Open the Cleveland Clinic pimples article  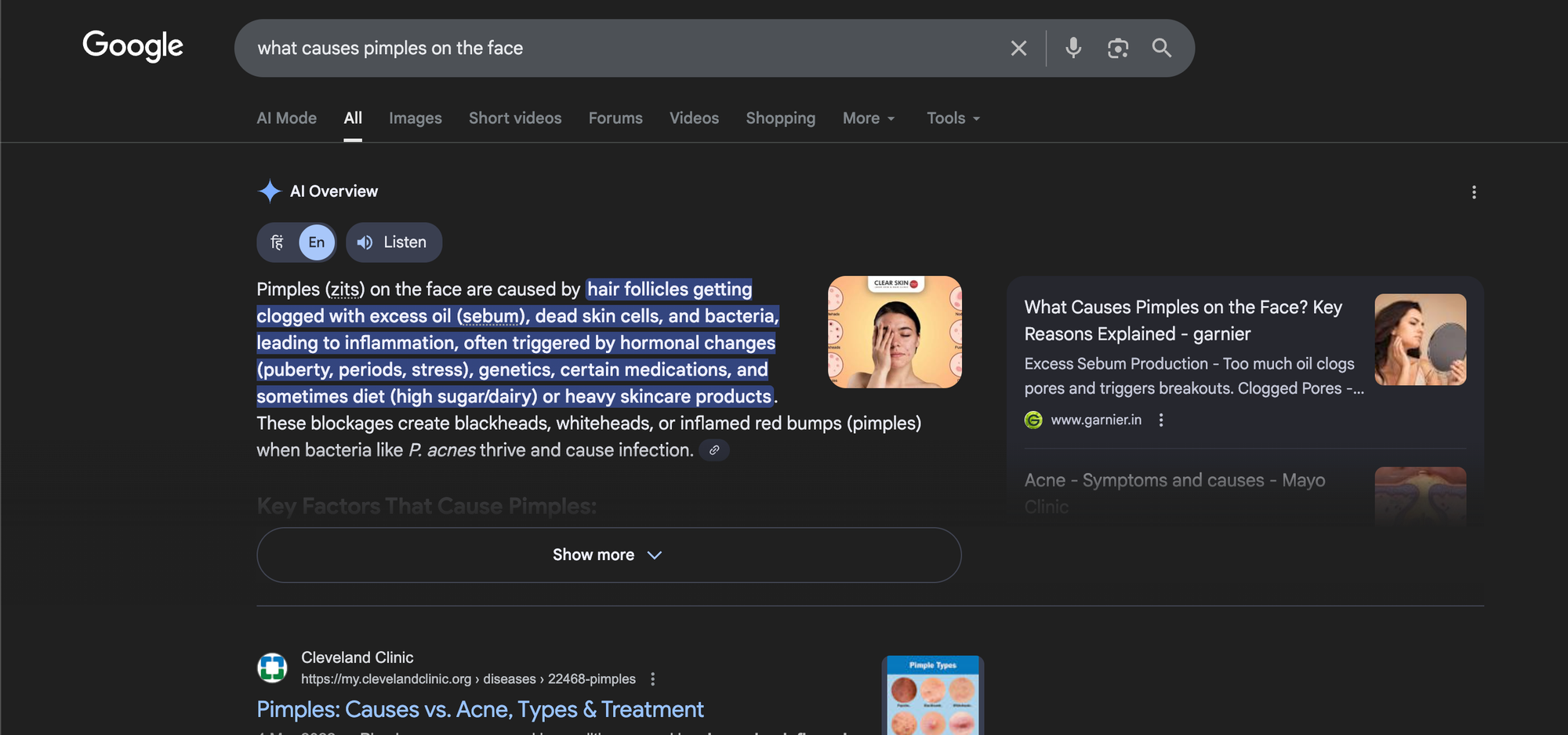pos(480,709)
